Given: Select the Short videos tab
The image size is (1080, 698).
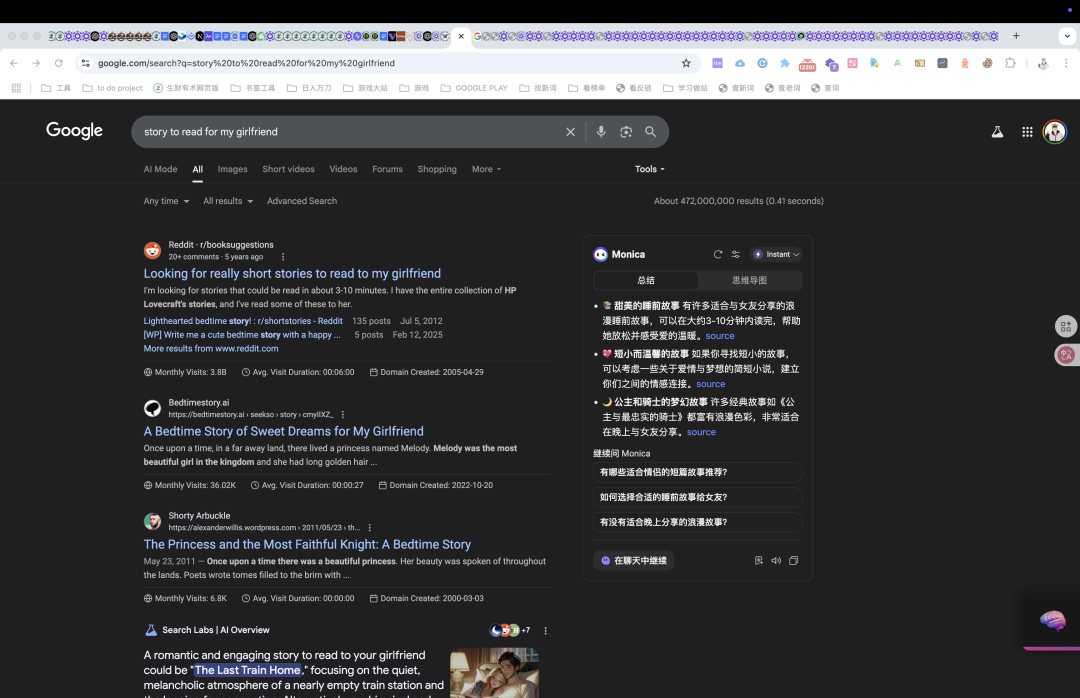Looking at the screenshot, I should (288, 169).
